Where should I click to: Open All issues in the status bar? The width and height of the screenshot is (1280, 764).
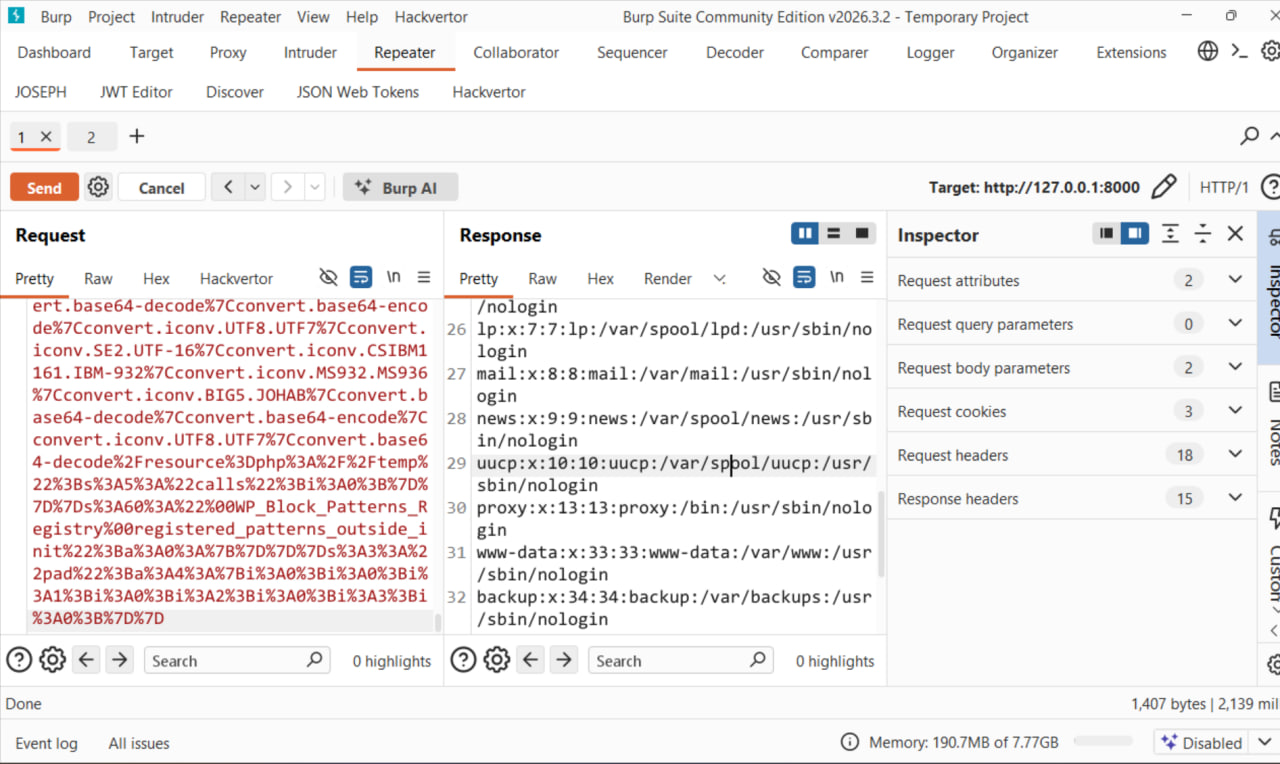[139, 743]
